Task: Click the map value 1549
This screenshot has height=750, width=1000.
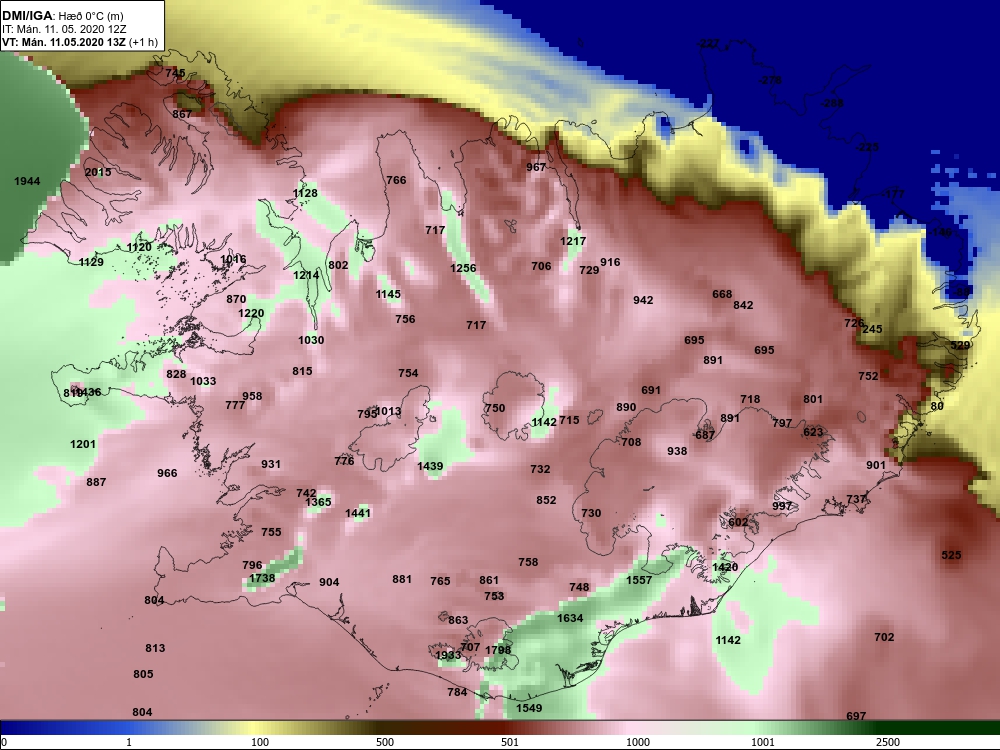Action: click(x=529, y=708)
